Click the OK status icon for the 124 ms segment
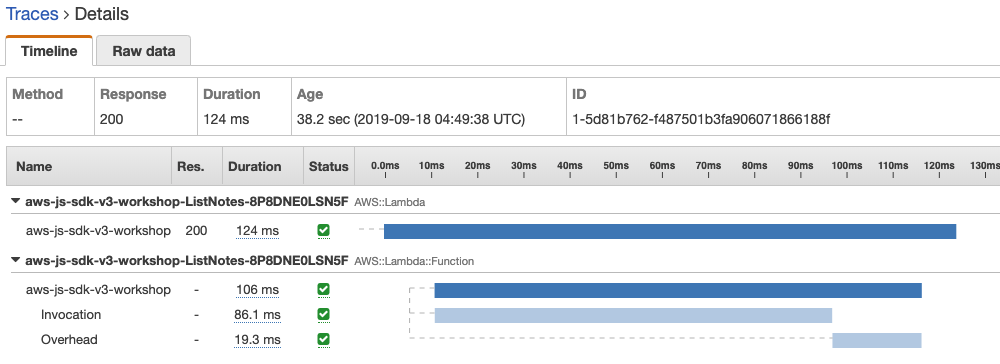The width and height of the screenshot is (1000, 364). click(x=323, y=231)
